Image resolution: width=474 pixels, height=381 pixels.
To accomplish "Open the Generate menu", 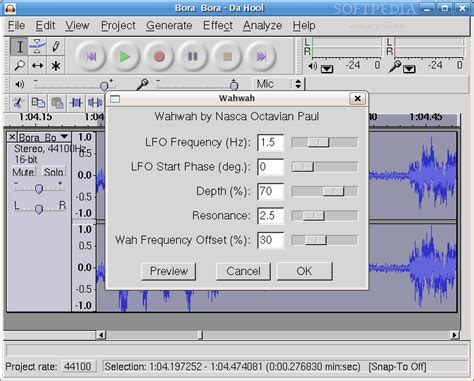I will tap(169, 26).
